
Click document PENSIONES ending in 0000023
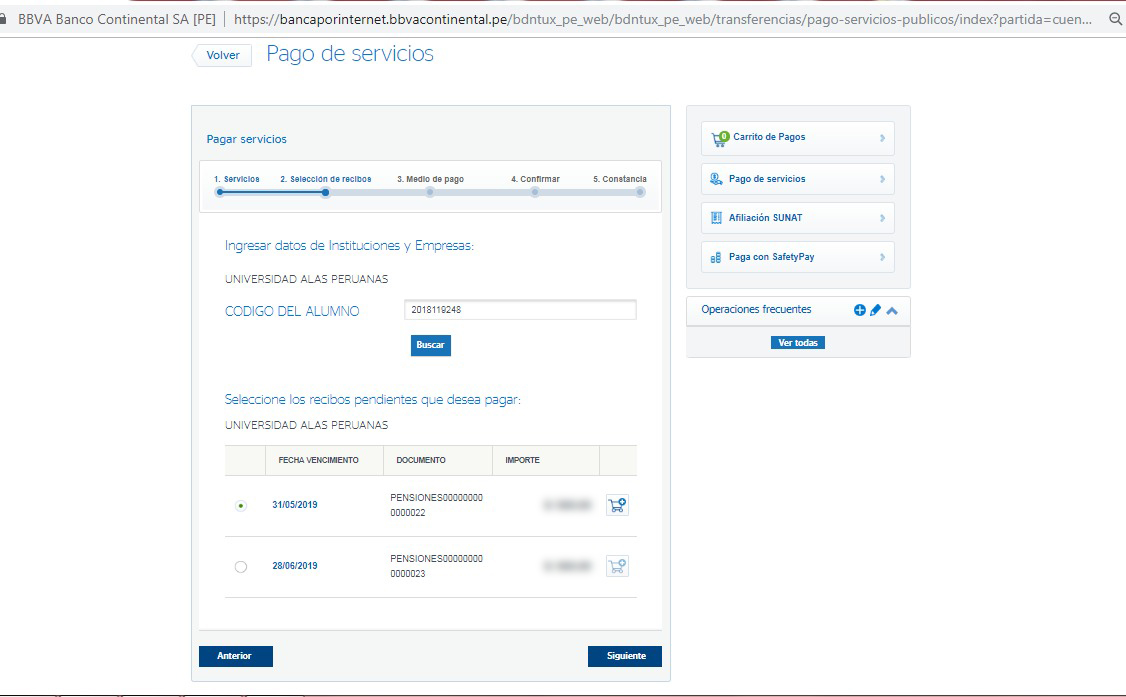[x=437, y=566]
